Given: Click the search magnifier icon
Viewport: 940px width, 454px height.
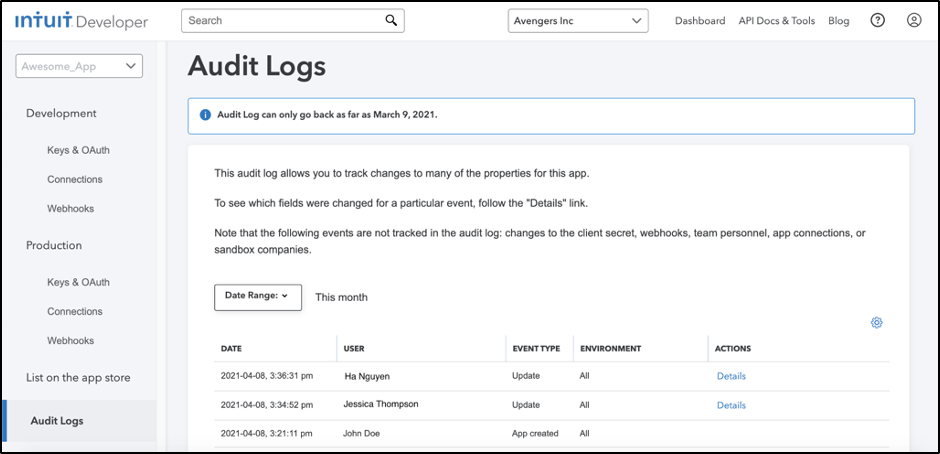Looking at the screenshot, I should pos(391,20).
